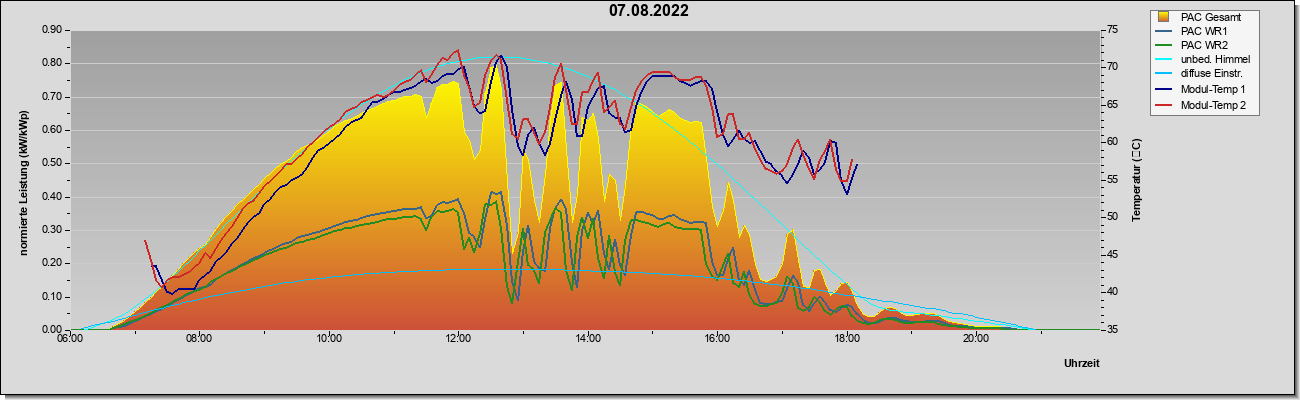Image resolution: width=1300 pixels, height=400 pixels.
Task: Click the 35 temperature axis value
Action: pos(1112,330)
